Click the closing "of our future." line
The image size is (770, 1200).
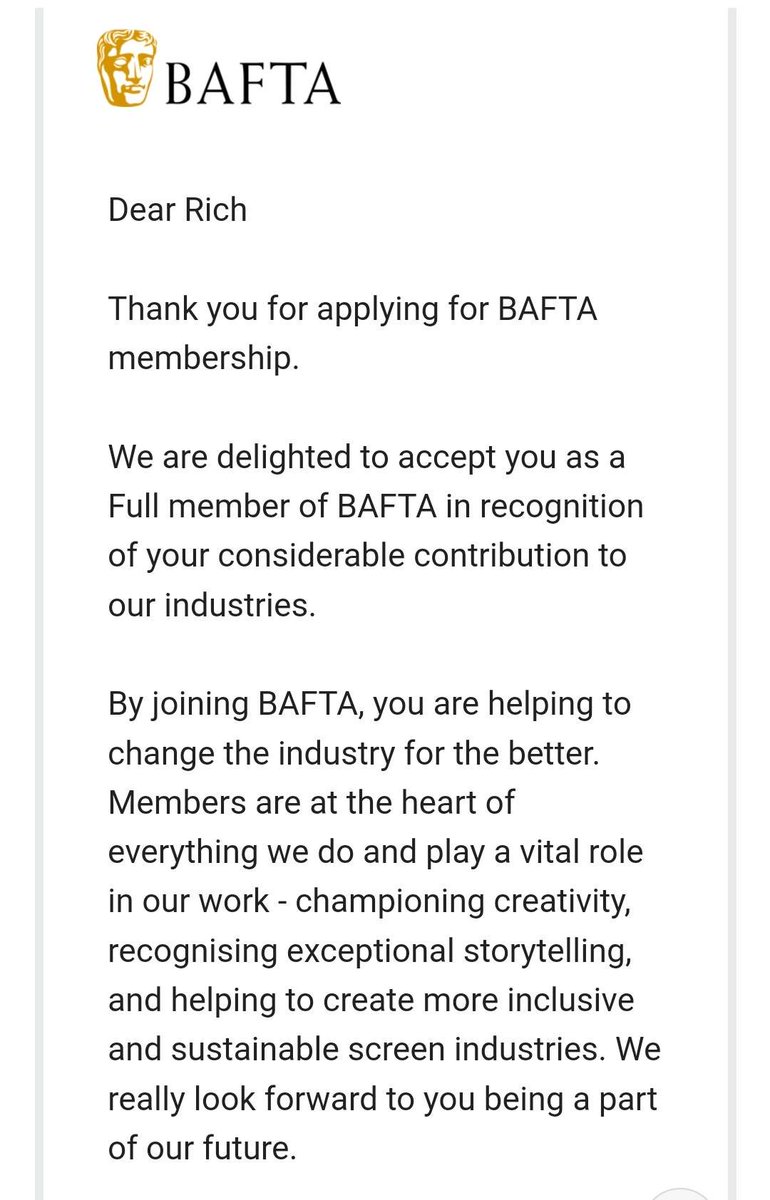pyautogui.click(x=202, y=1144)
